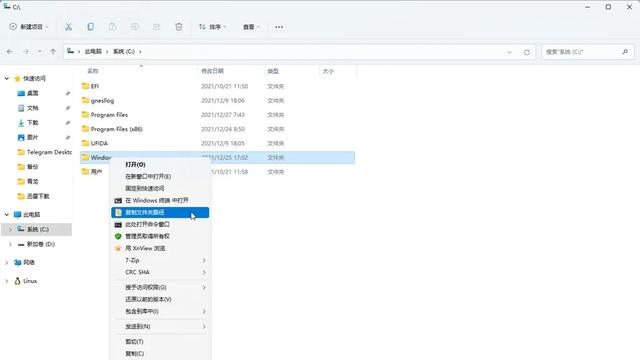This screenshot has height=360, width=640.
Task: Collapse the 此电脑 This PC tree
Action: click(x=7, y=214)
